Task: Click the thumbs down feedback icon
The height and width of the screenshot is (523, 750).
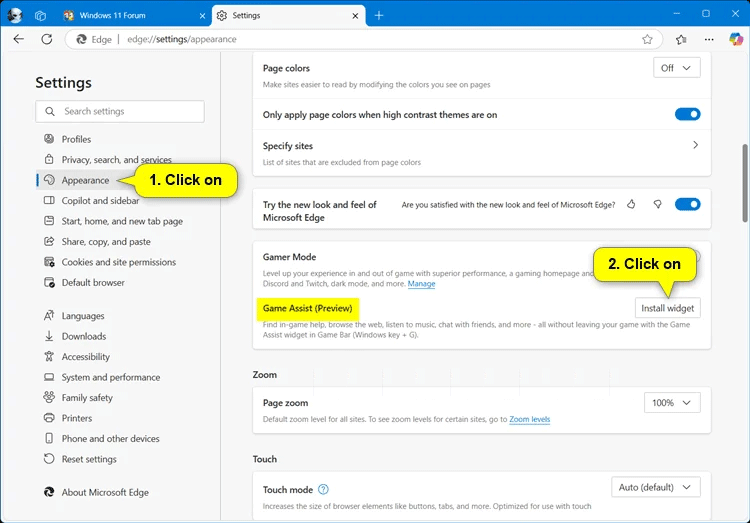Action: pos(657,204)
